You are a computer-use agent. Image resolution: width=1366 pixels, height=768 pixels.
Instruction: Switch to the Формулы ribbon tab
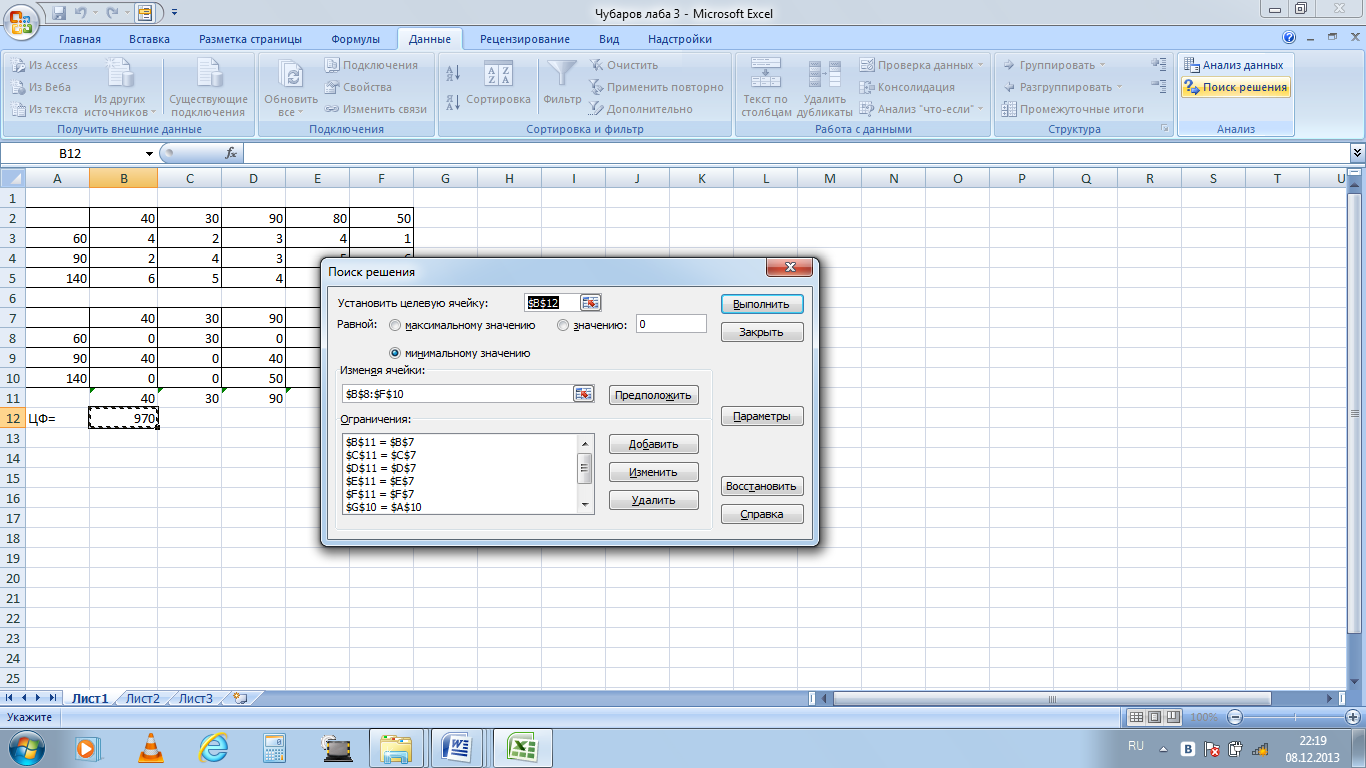(x=355, y=39)
